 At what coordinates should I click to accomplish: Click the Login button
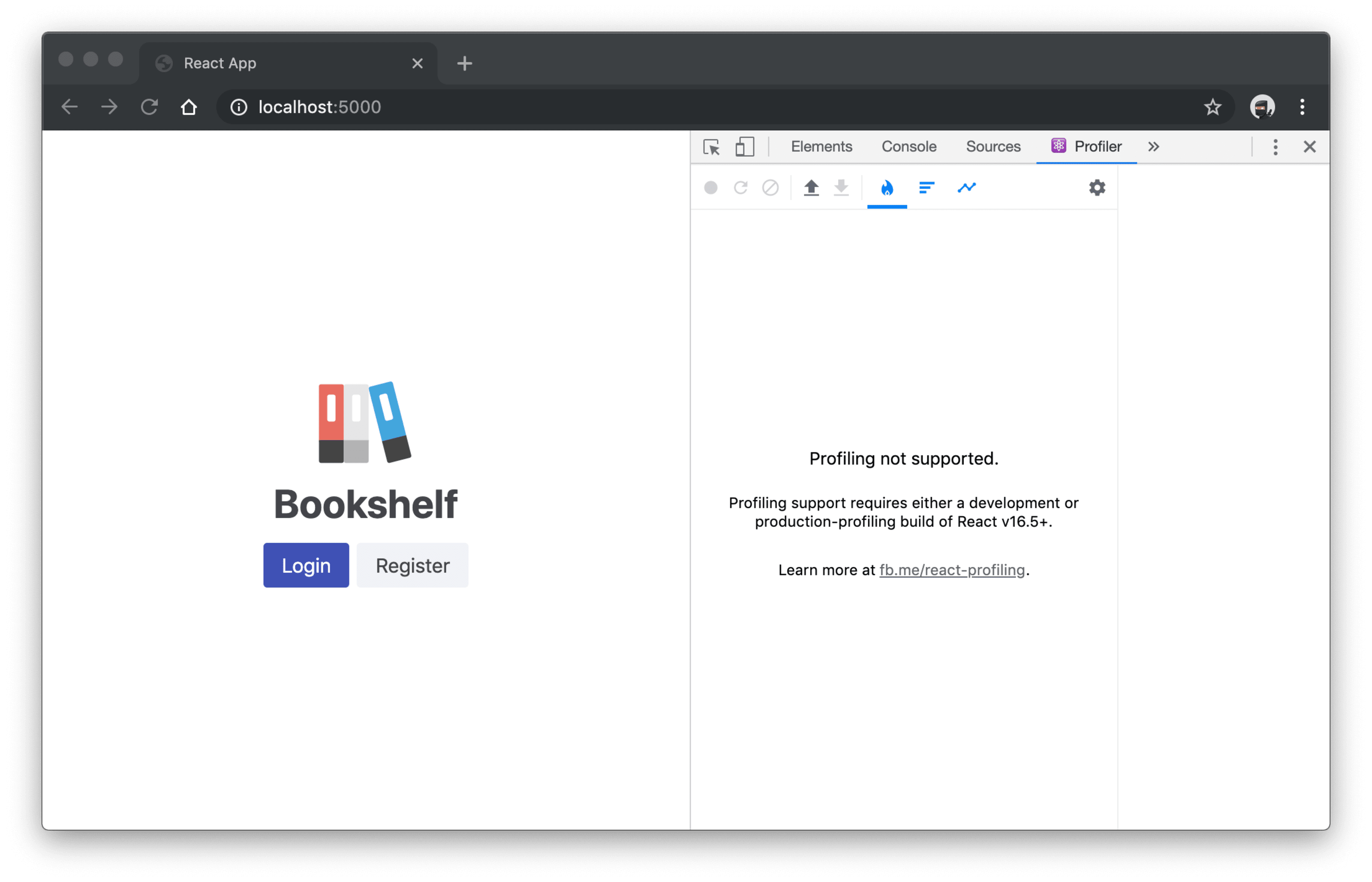point(306,565)
